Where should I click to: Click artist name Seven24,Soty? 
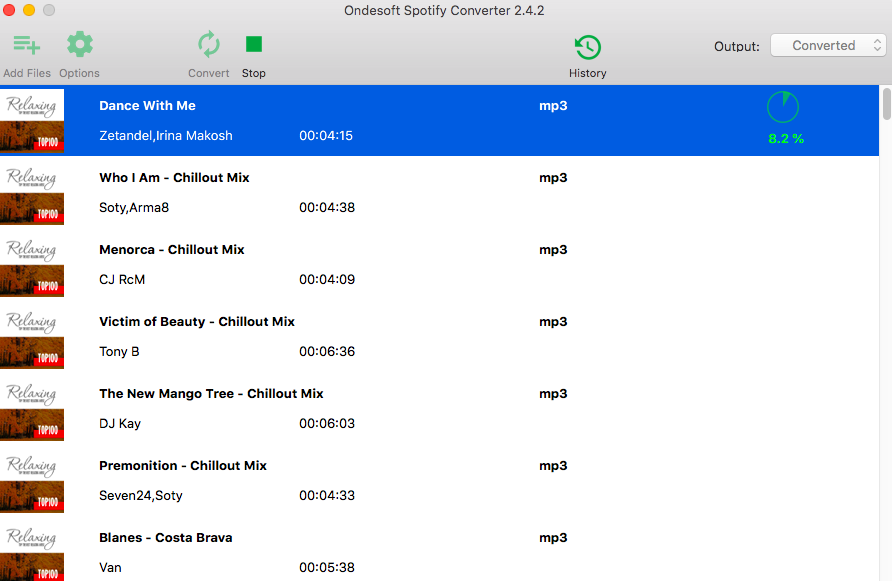[x=141, y=496]
